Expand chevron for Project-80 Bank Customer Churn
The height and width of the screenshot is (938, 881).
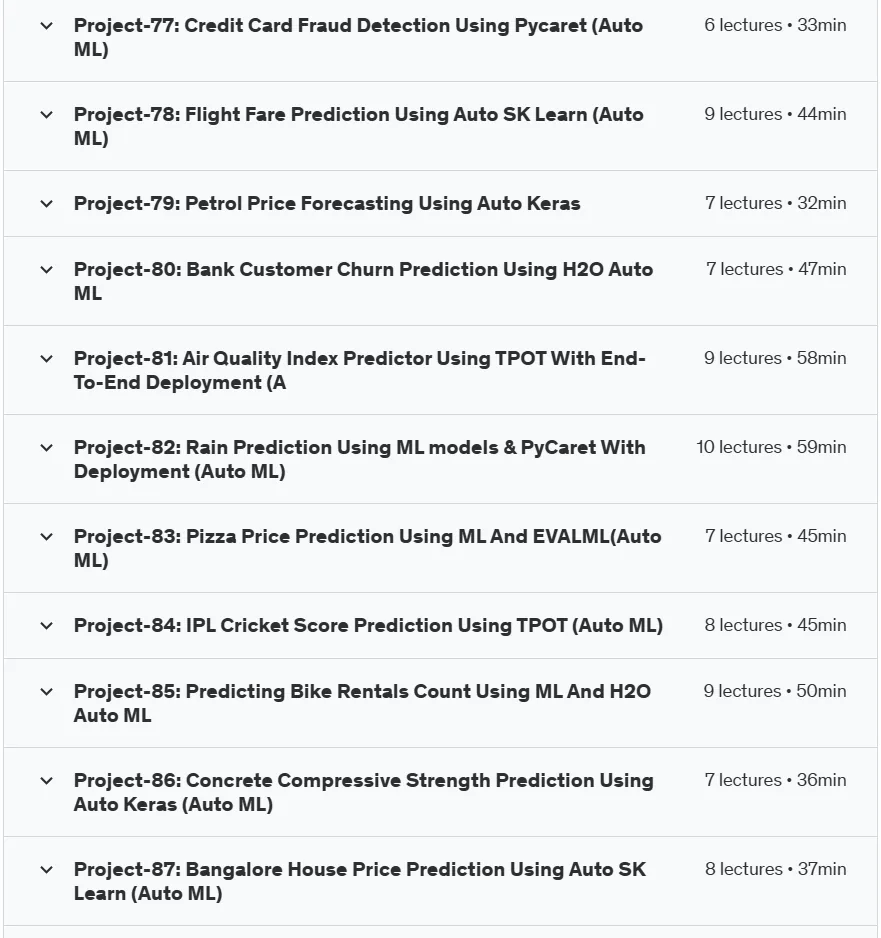pos(47,270)
